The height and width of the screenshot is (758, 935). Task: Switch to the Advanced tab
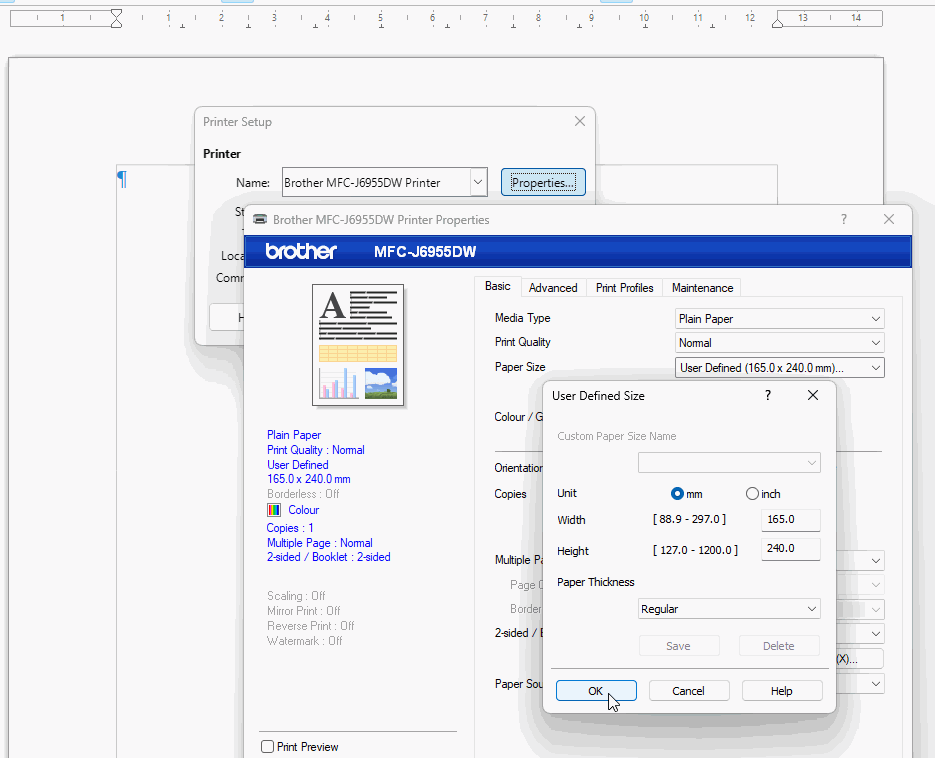click(x=553, y=288)
